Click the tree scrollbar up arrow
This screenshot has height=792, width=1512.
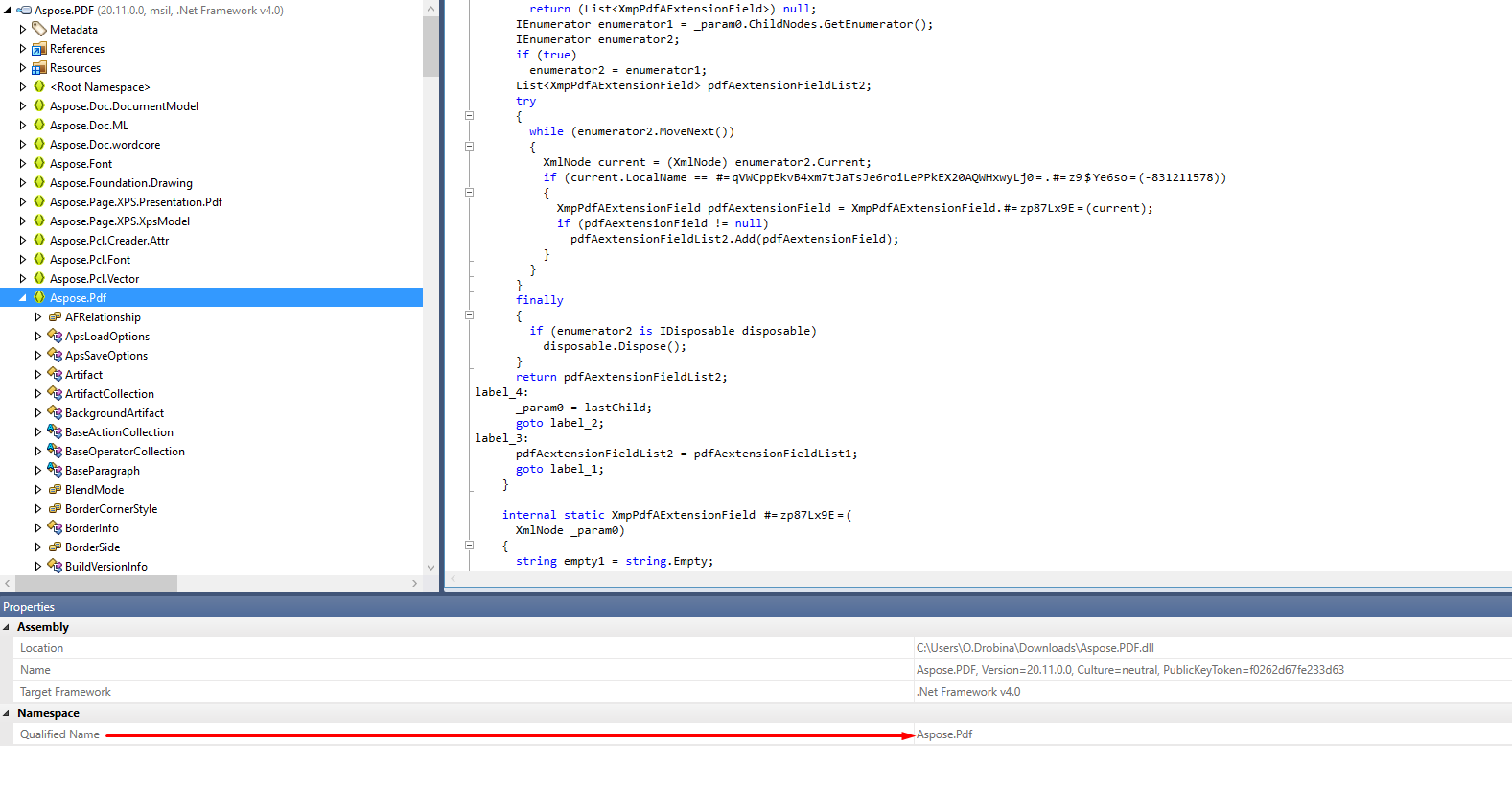coord(430,8)
